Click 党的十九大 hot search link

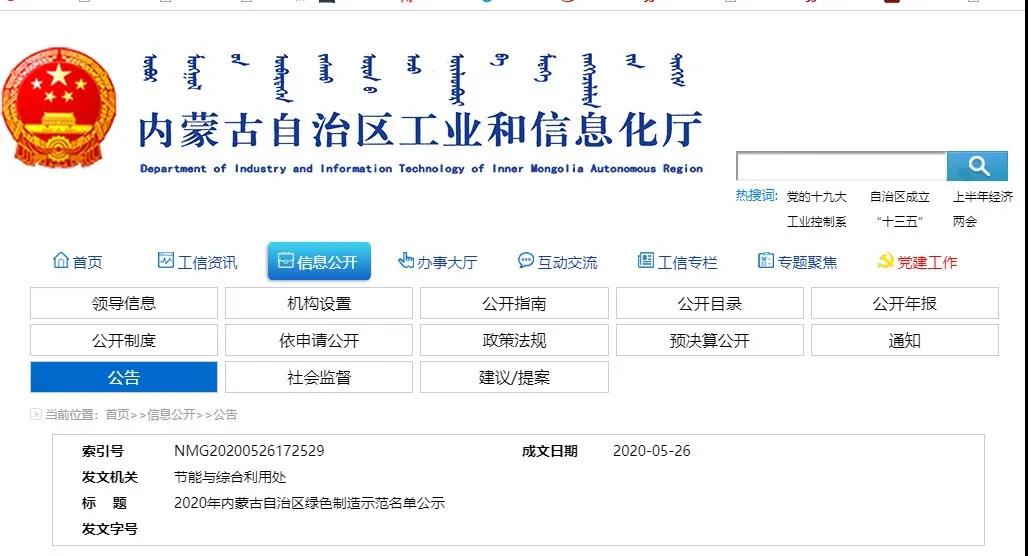point(816,197)
